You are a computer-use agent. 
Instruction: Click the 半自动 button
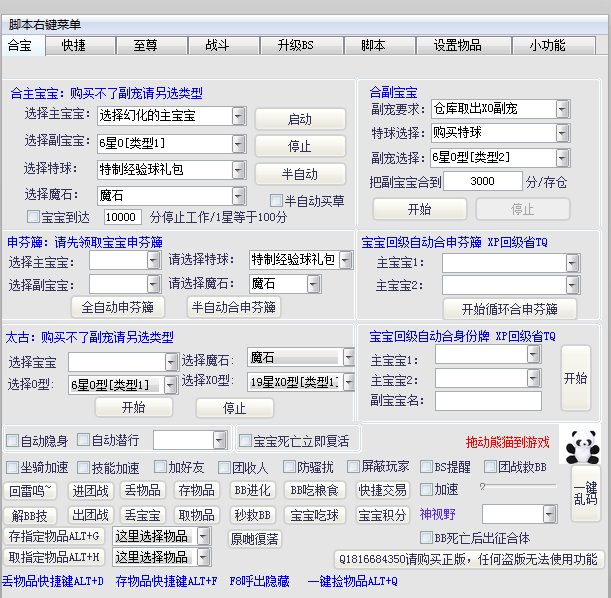tap(300, 174)
